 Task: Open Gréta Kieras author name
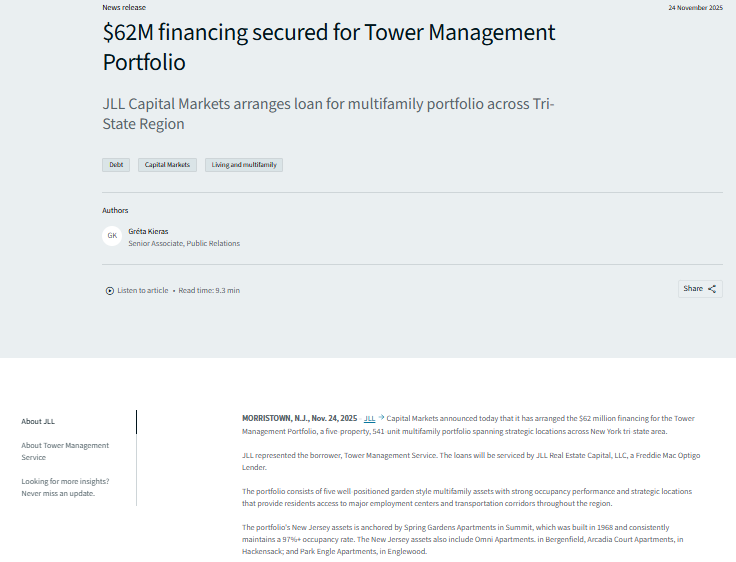pos(148,231)
